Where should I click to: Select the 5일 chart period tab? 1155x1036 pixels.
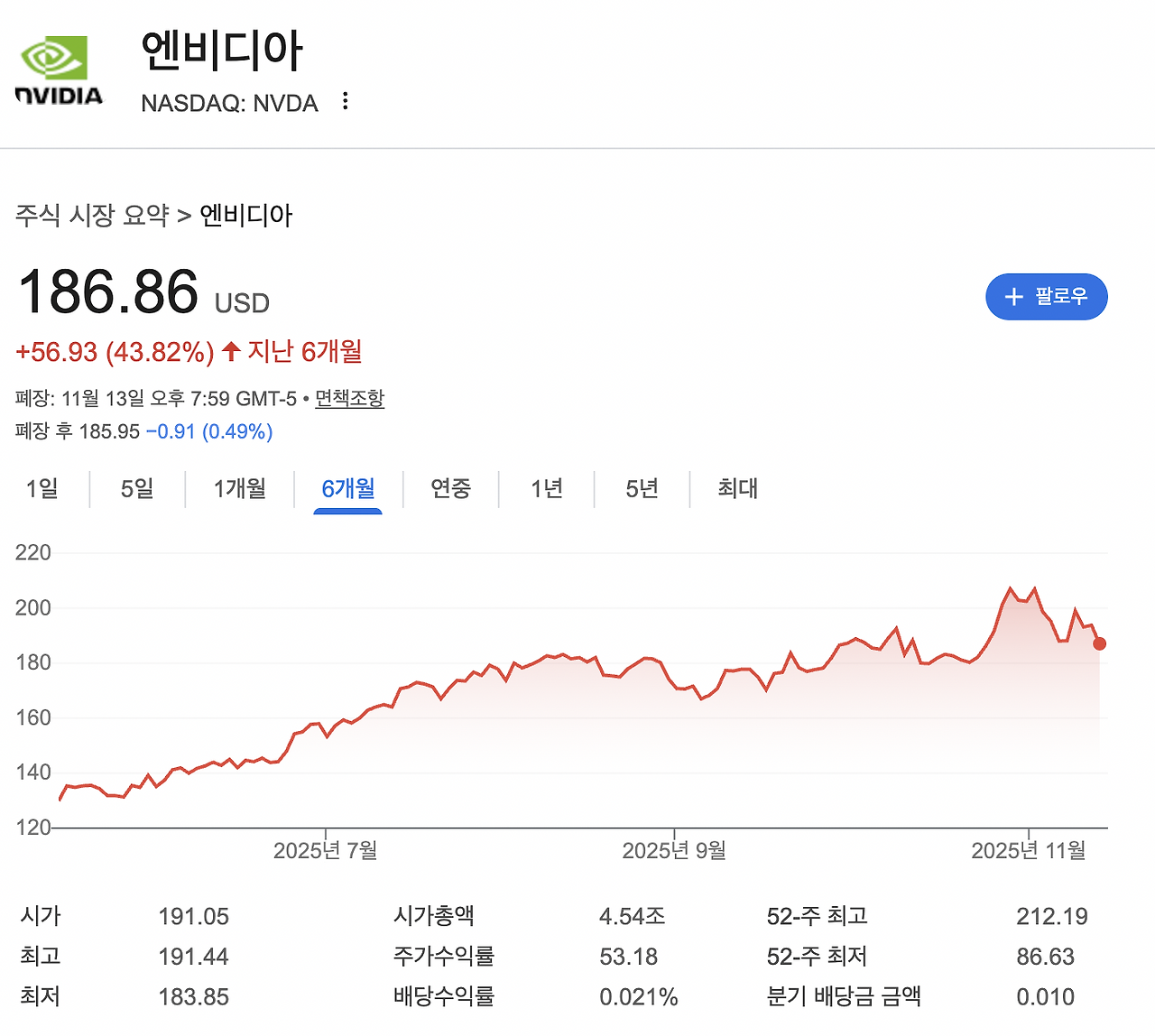[136, 488]
